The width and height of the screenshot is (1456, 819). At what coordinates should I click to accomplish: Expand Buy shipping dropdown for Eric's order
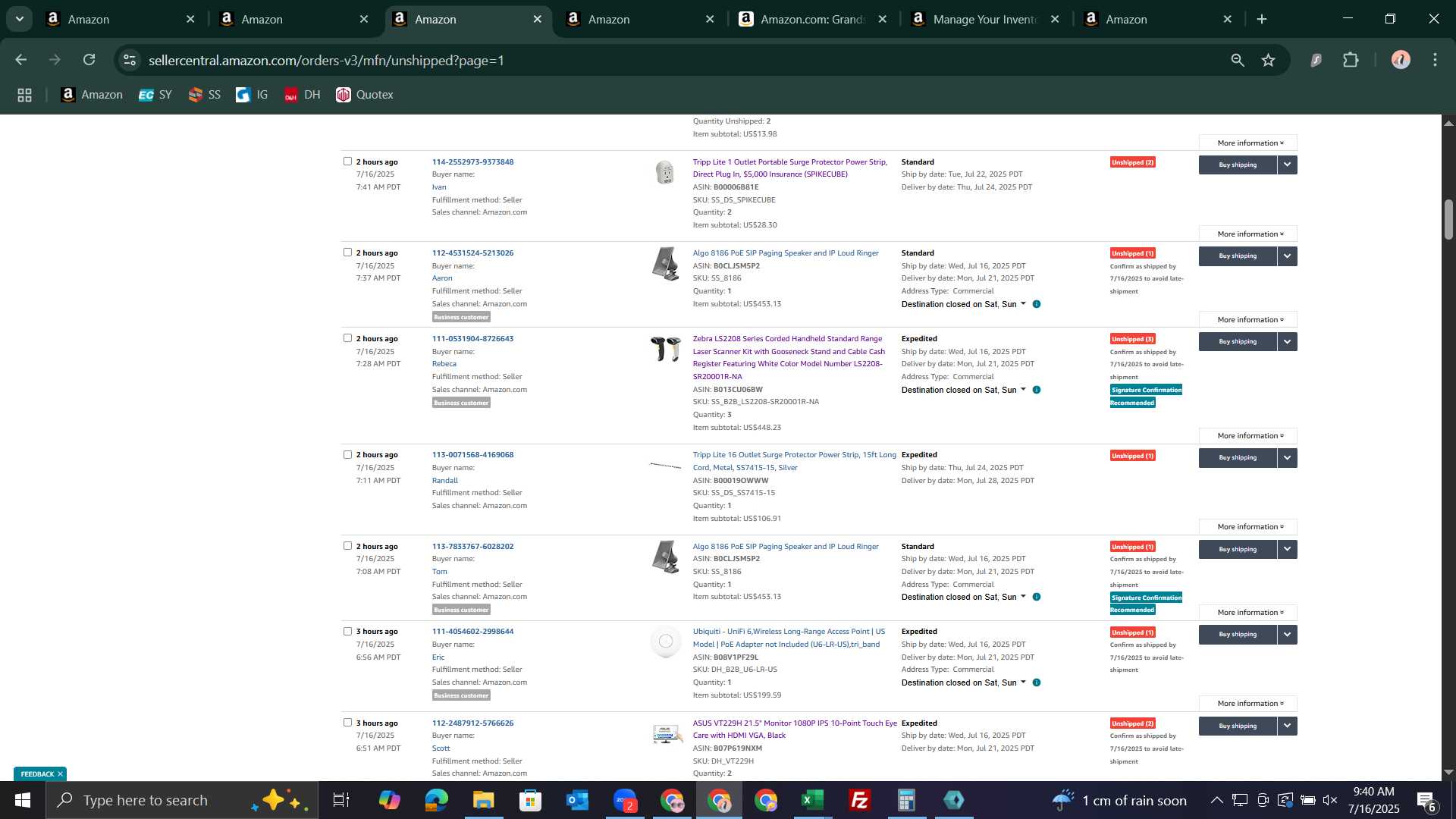point(1287,634)
